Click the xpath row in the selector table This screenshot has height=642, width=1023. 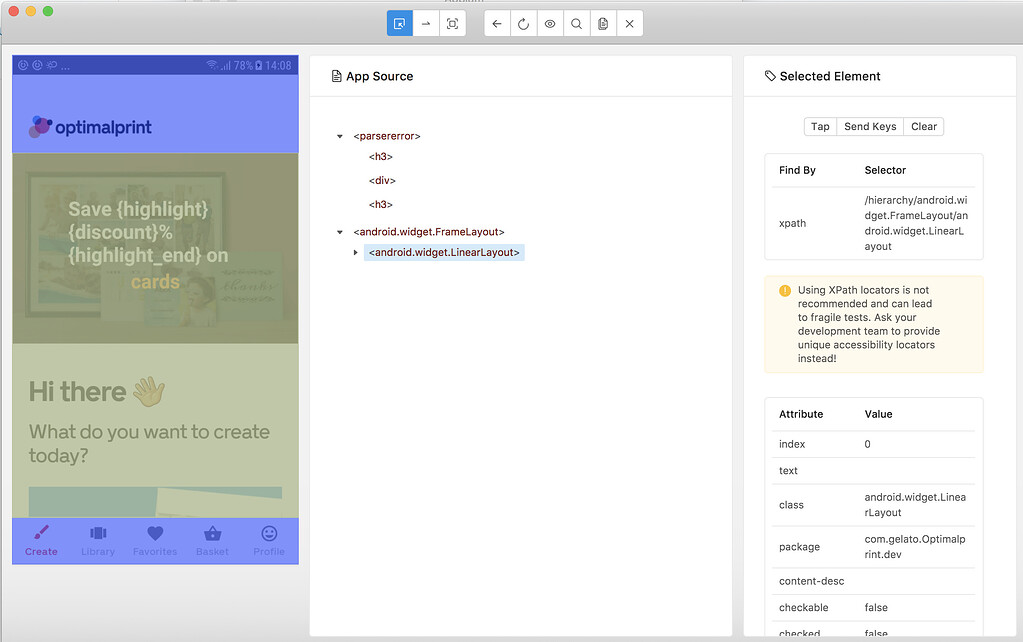tap(793, 223)
